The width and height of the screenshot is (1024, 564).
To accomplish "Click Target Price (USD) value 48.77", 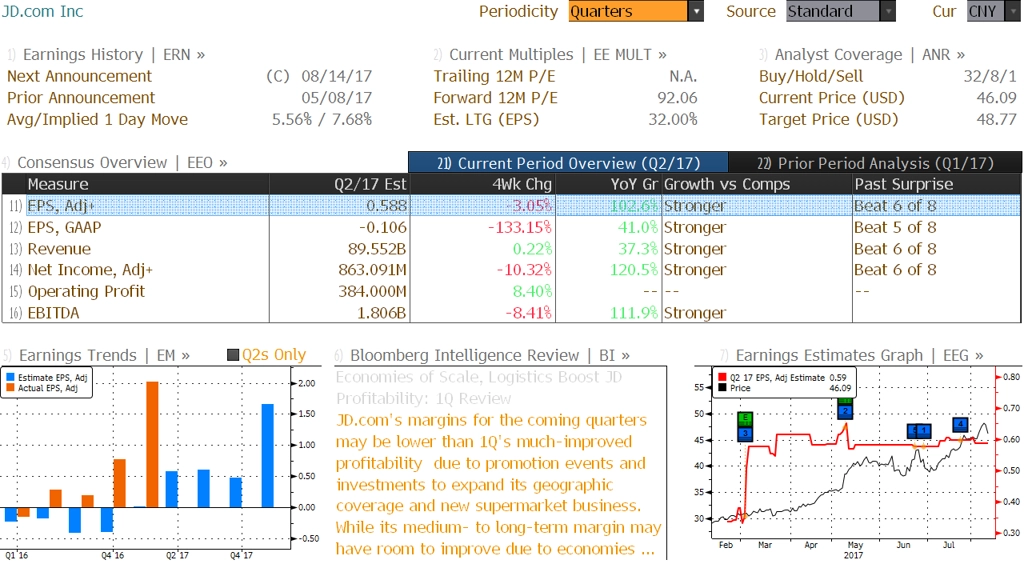I will [997, 119].
